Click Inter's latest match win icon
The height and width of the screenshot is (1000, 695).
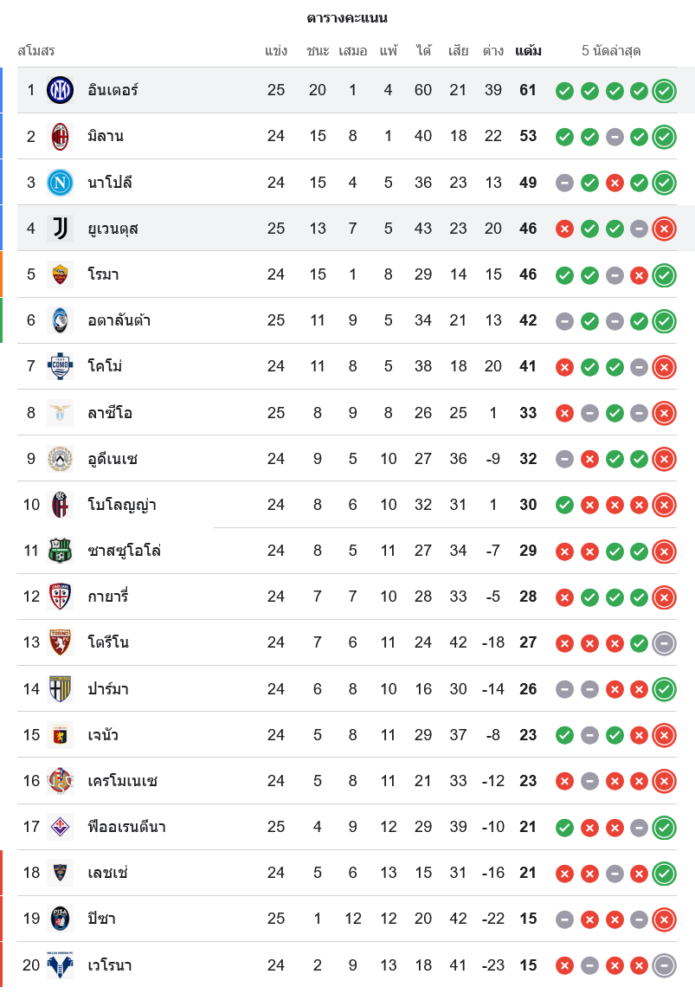664,91
